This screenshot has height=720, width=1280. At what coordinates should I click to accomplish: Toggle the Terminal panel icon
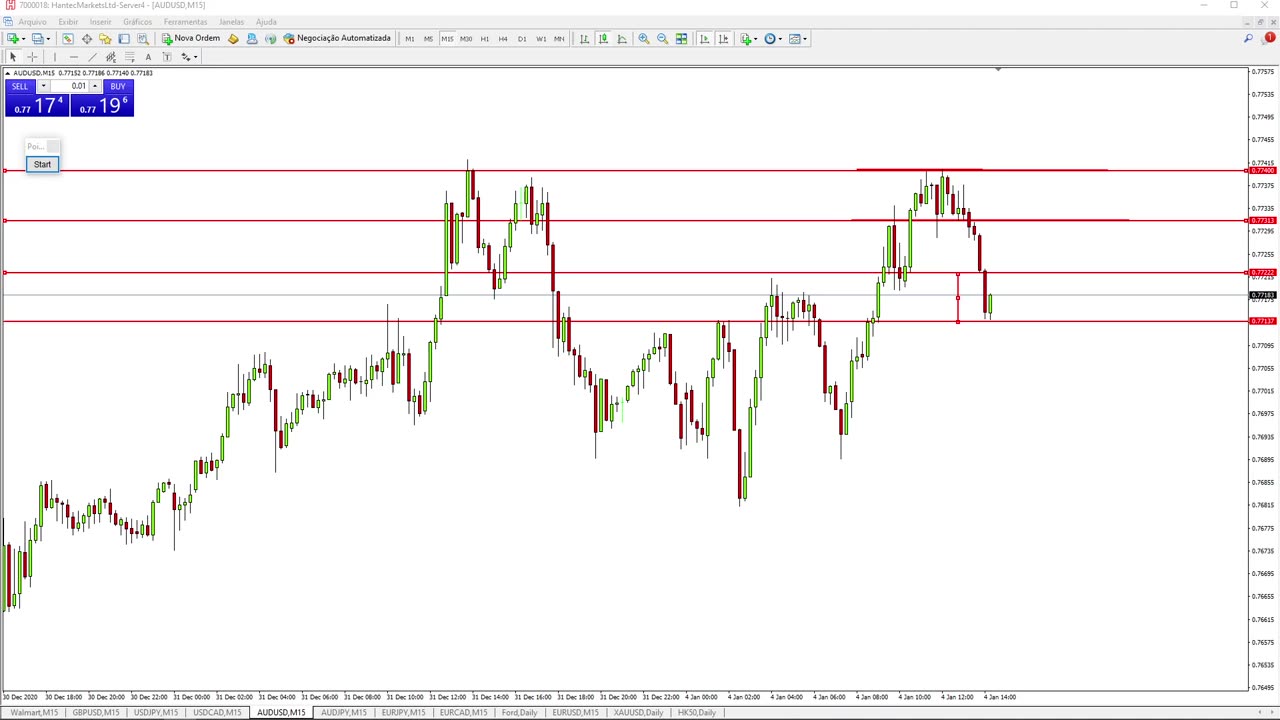[124, 39]
